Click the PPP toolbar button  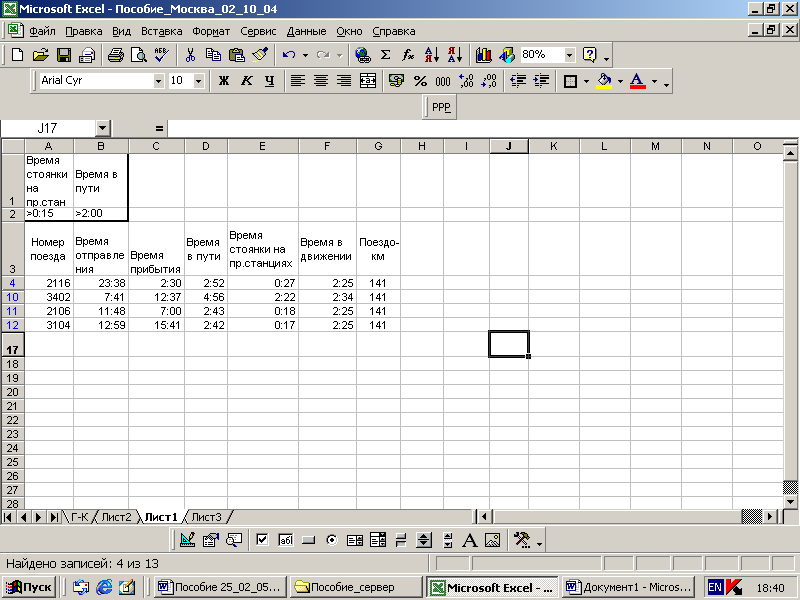[x=441, y=107]
